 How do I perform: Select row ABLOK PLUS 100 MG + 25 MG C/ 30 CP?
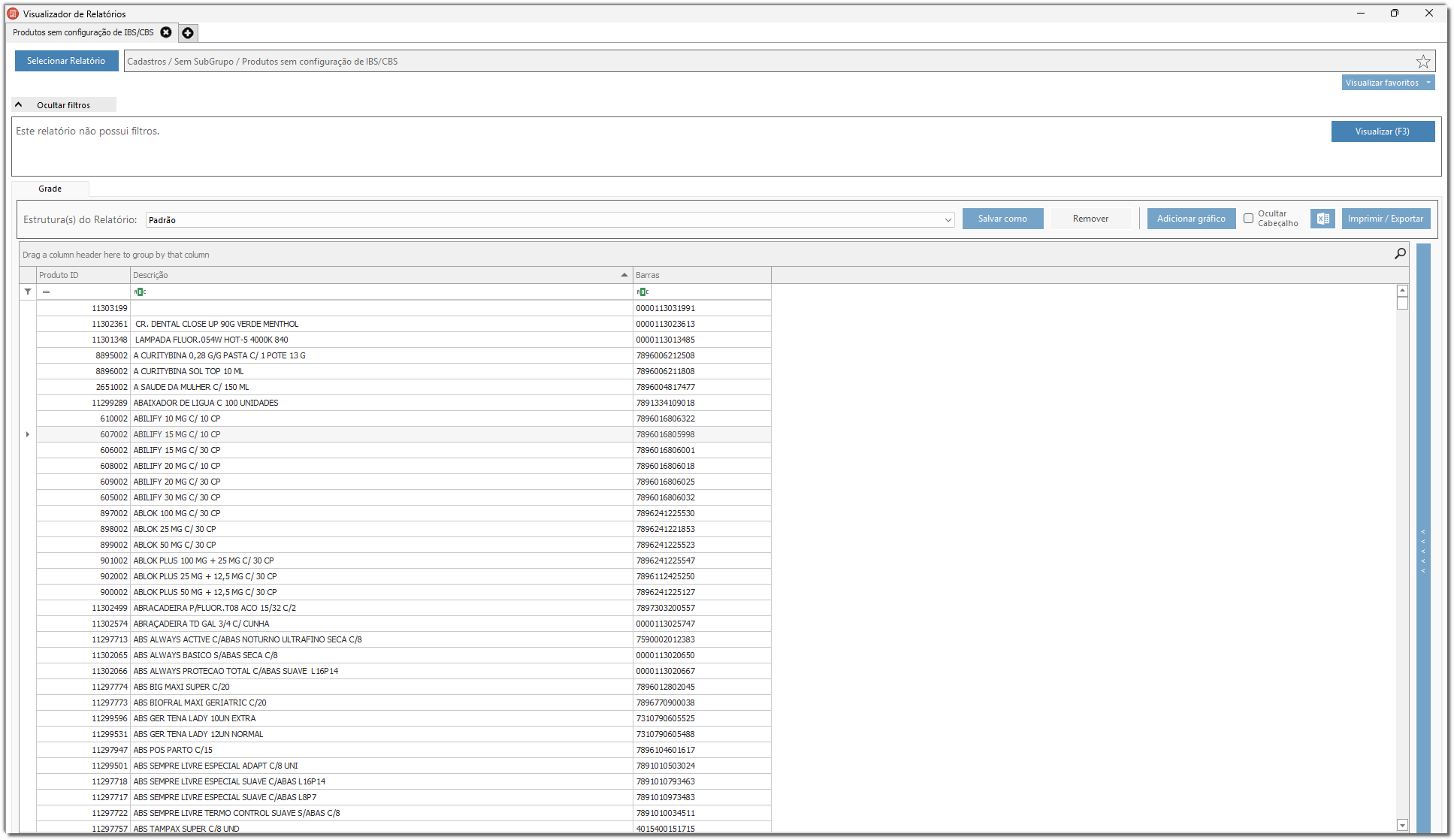pos(404,561)
